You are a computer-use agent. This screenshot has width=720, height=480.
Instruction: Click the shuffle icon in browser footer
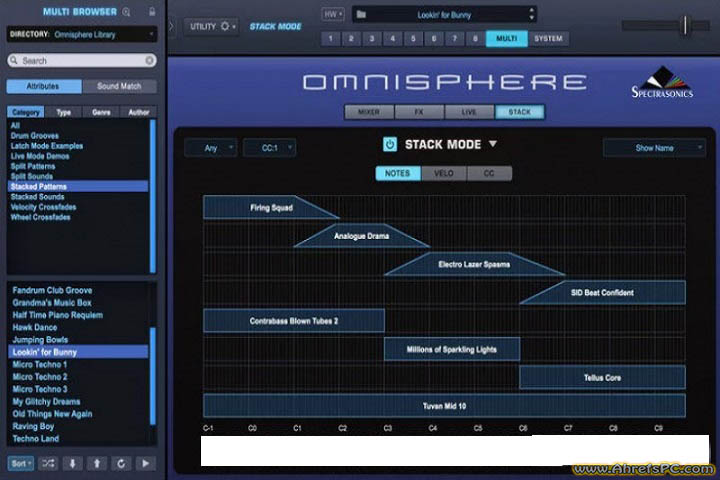pos(48,463)
